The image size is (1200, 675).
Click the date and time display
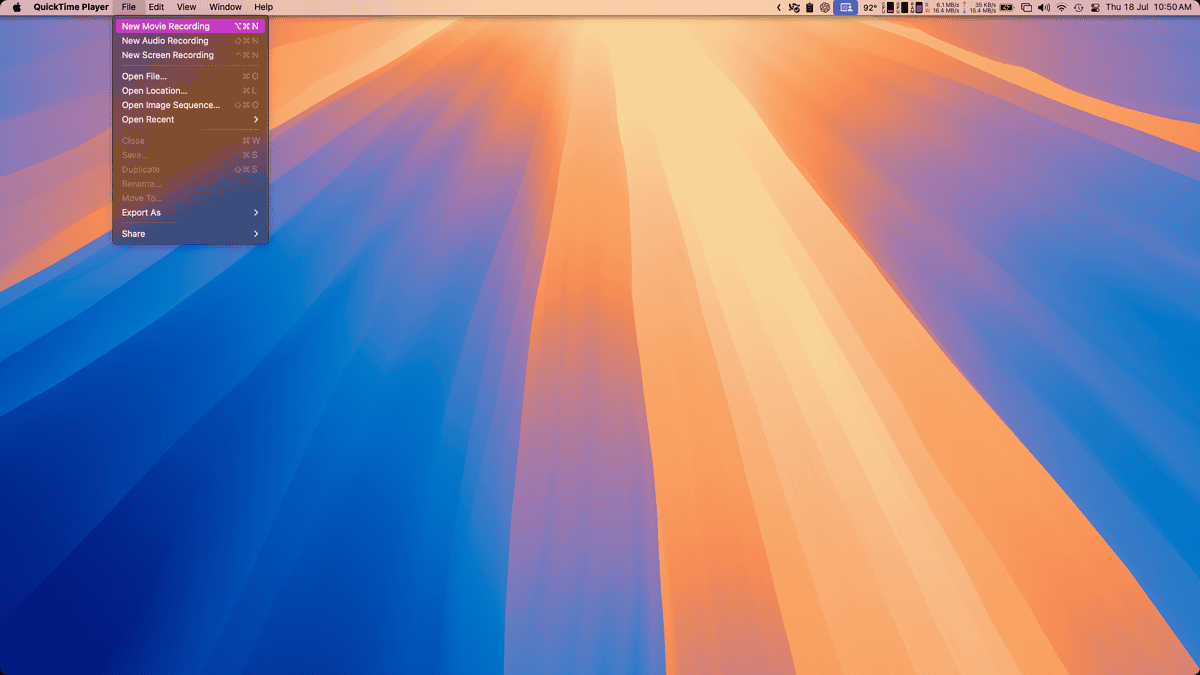pyautogui.click(x=1148, y=7)
